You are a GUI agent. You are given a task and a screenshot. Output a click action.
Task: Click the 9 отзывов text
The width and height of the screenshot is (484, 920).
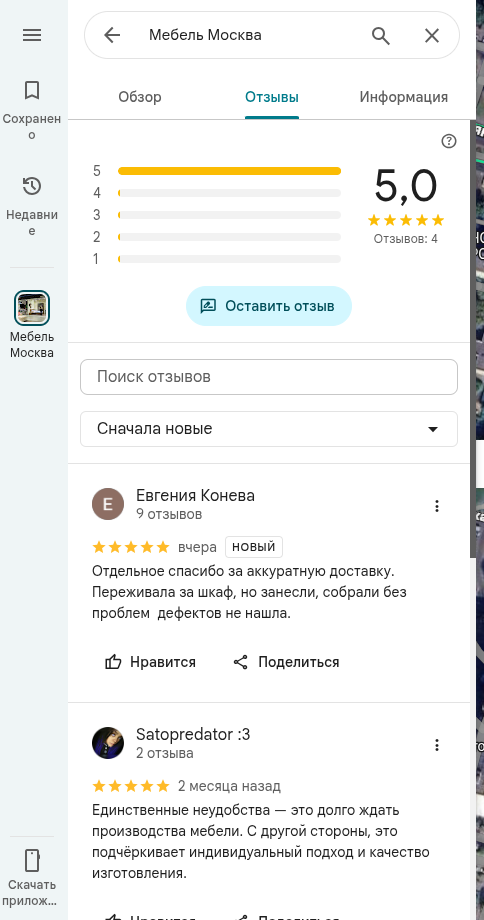tap(169, 515)
